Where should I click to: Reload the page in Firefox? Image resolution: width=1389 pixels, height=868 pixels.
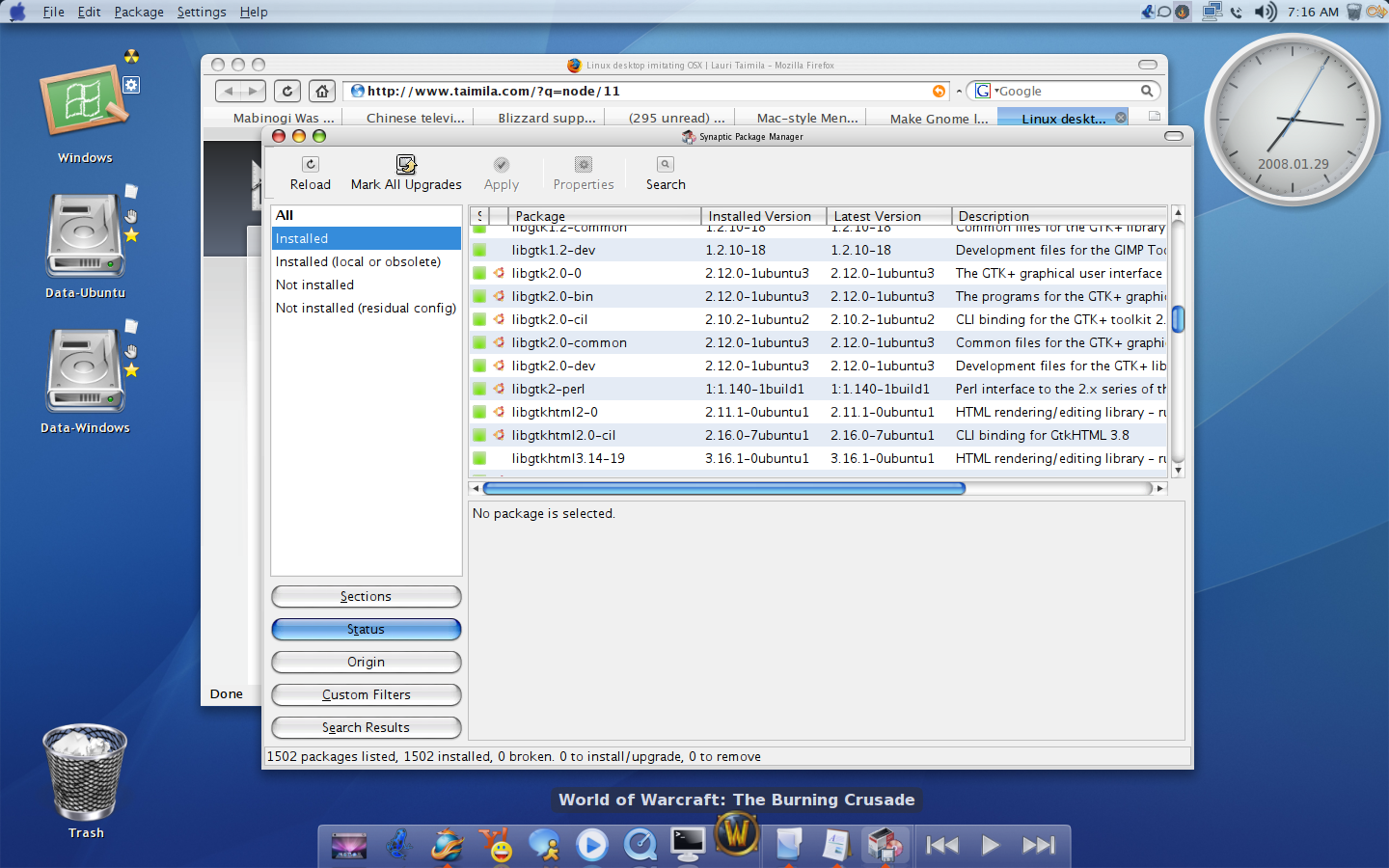click(x=287, y=91)
